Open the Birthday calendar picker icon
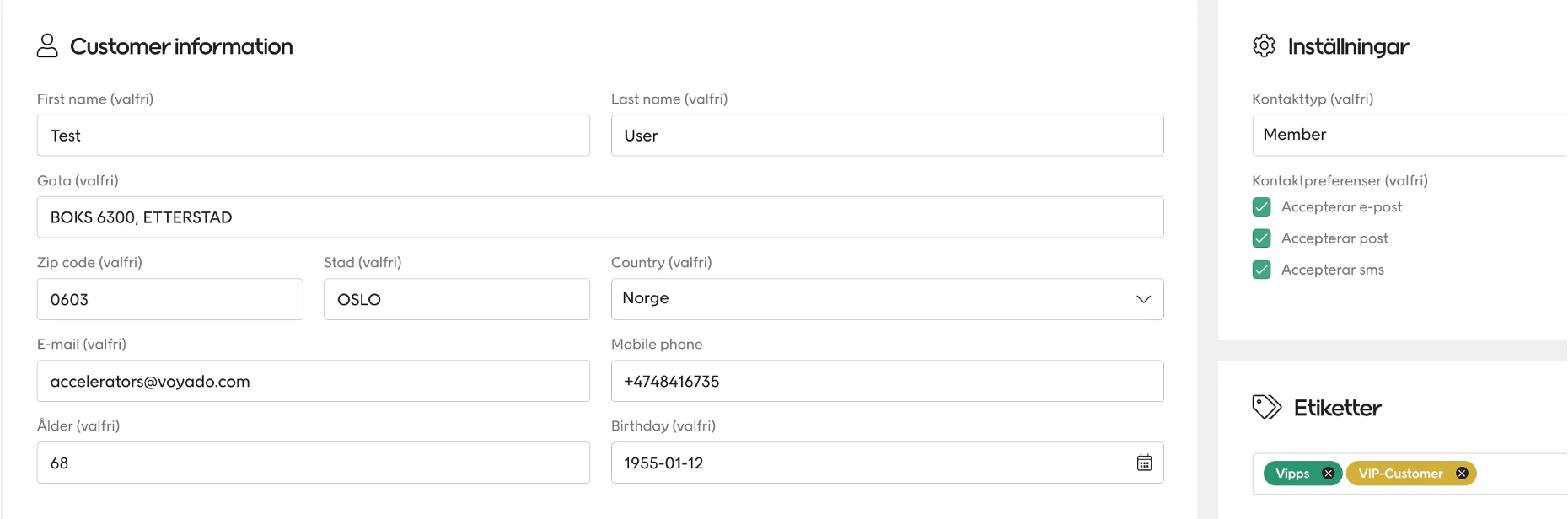 point(1144,463)
